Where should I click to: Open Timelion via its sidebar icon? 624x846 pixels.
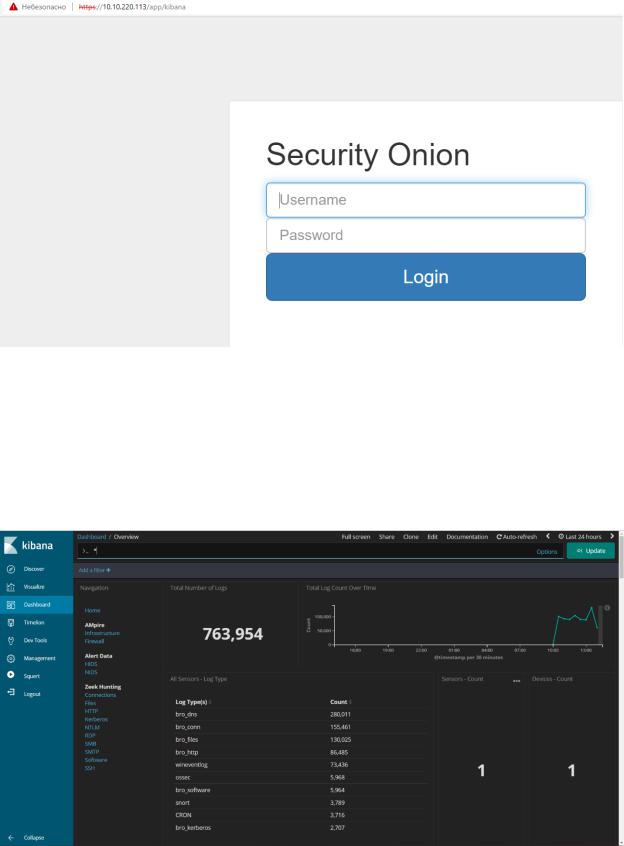click(x=10, y=623)
